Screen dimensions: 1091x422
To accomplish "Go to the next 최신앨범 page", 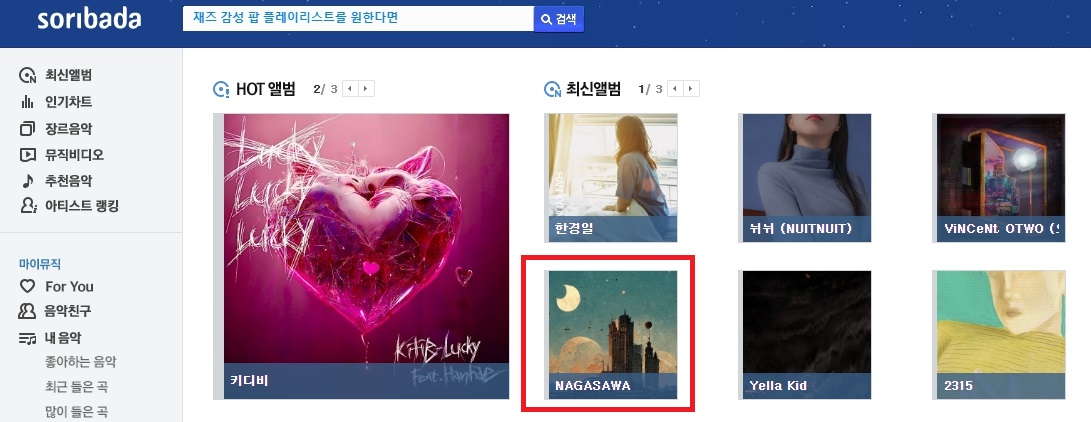I will 692,88.
